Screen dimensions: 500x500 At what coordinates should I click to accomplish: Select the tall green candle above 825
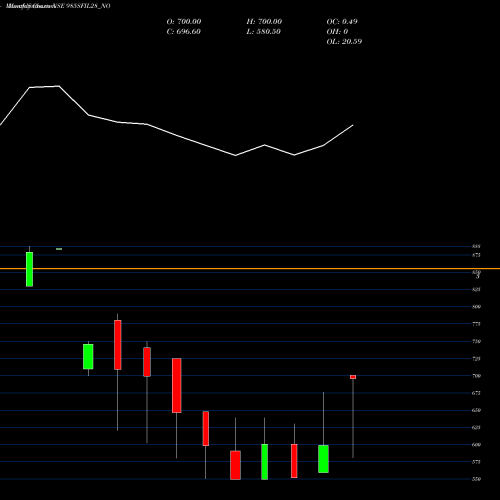click(29, 269)
